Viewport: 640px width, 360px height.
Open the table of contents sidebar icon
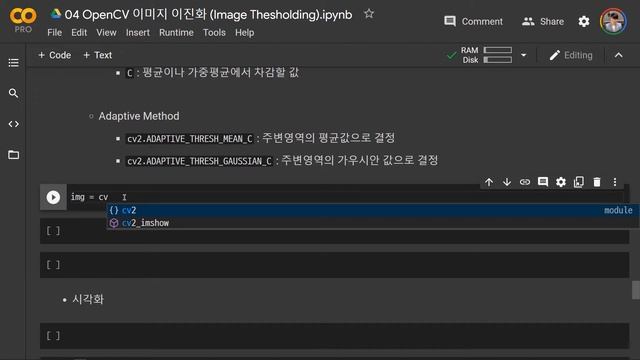(x=13, y=62)
